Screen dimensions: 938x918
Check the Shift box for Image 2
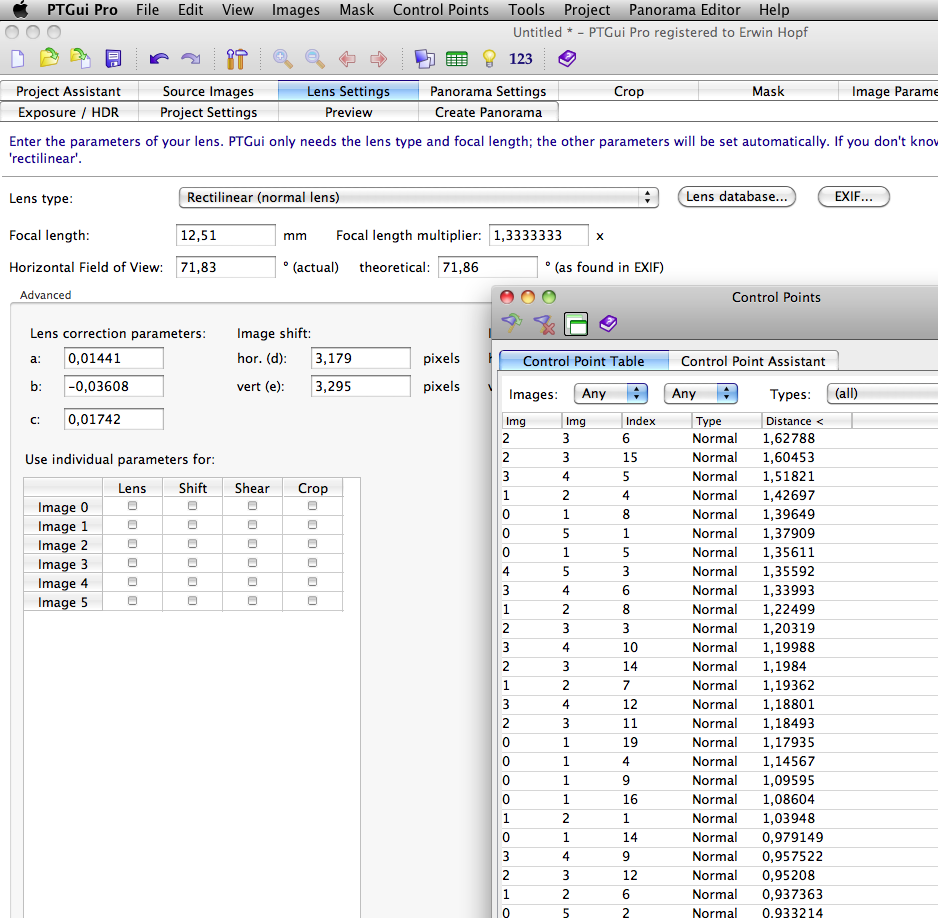[193, 545]
